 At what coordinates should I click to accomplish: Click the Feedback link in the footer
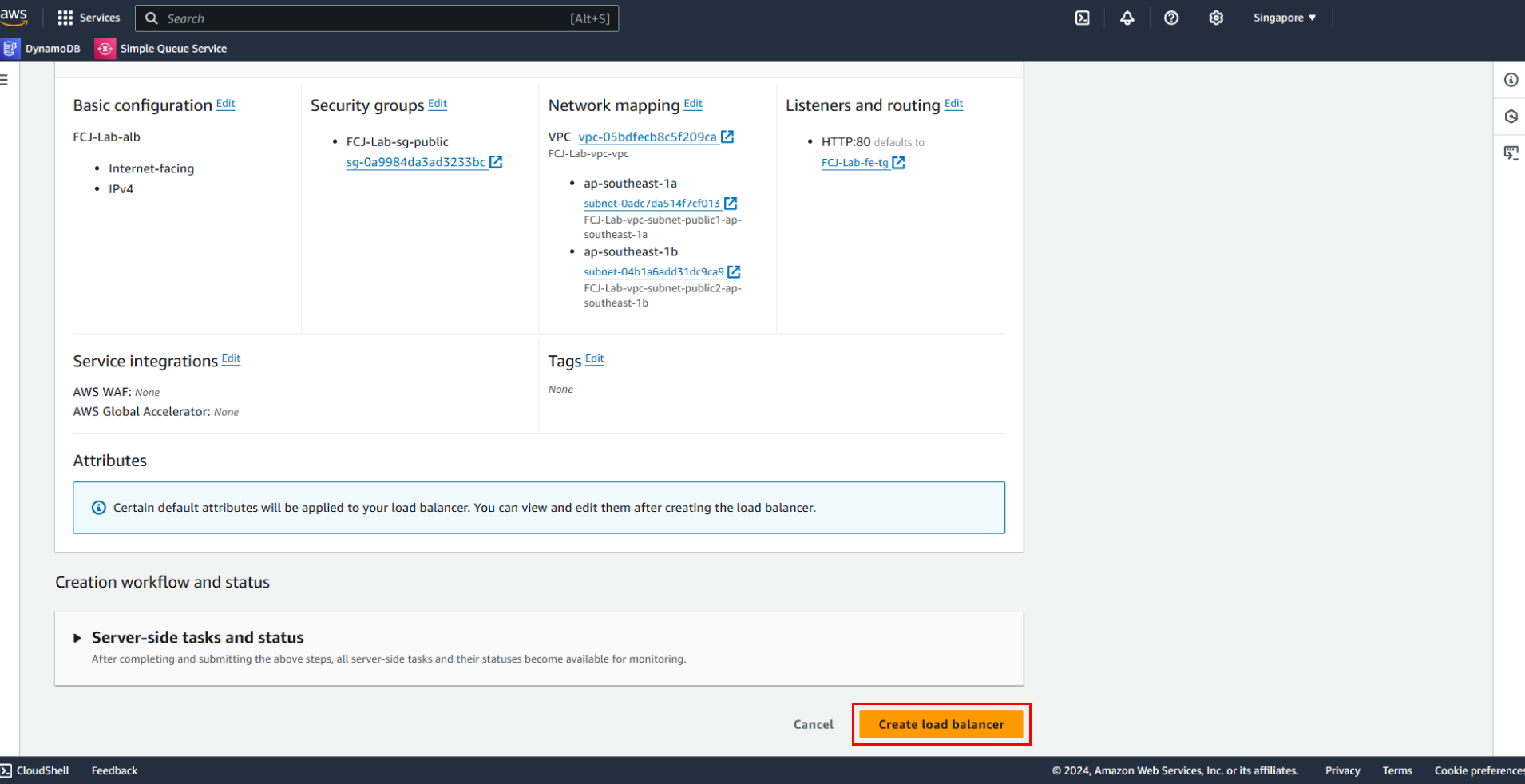tap(114, 770)
